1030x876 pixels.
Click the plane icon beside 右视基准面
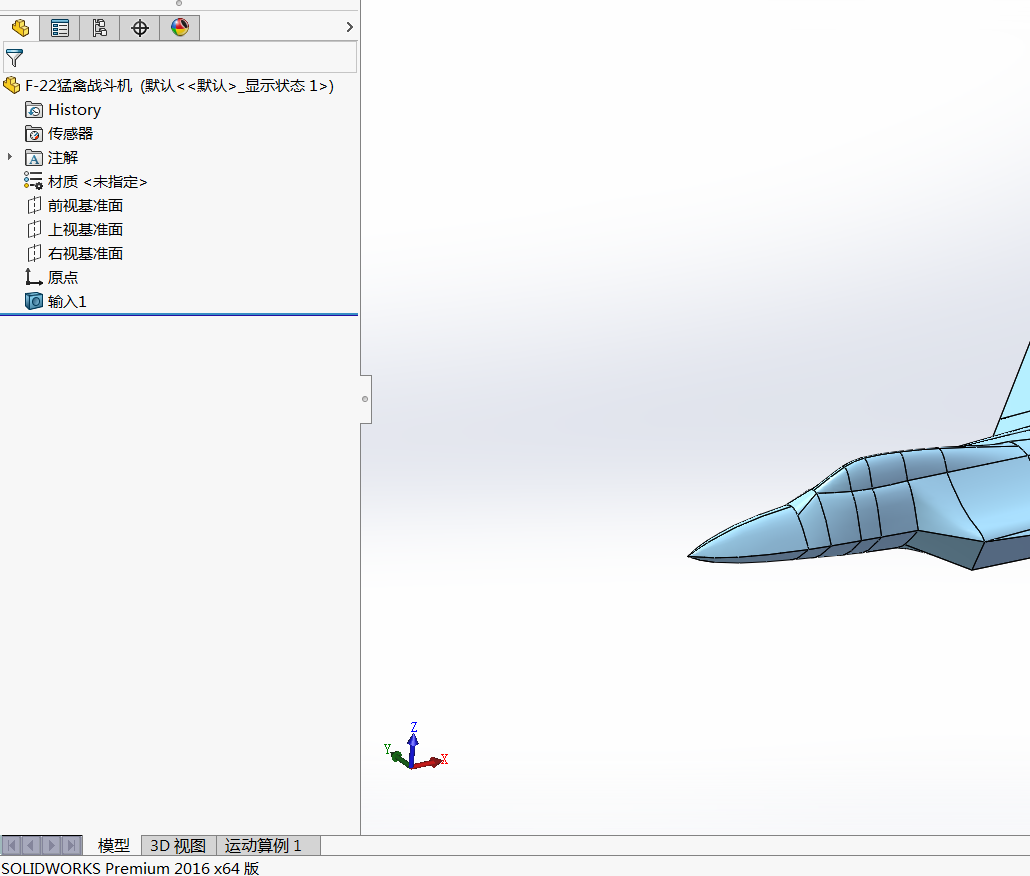point(34,253)
